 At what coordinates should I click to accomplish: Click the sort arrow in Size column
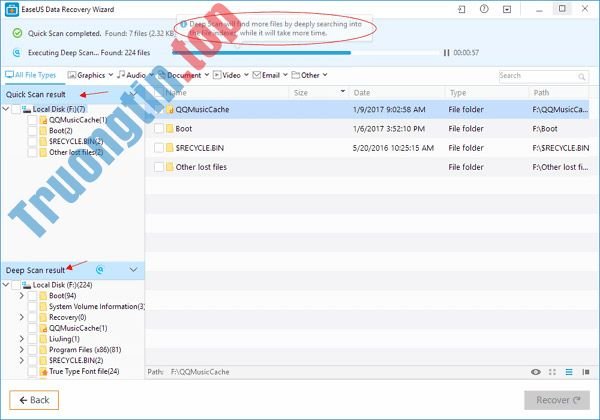(x=342, y=91)
